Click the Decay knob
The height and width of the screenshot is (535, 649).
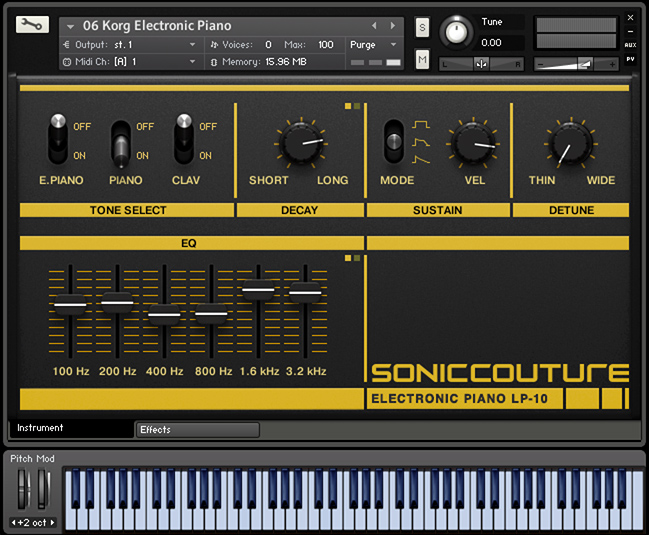point(299,143)
